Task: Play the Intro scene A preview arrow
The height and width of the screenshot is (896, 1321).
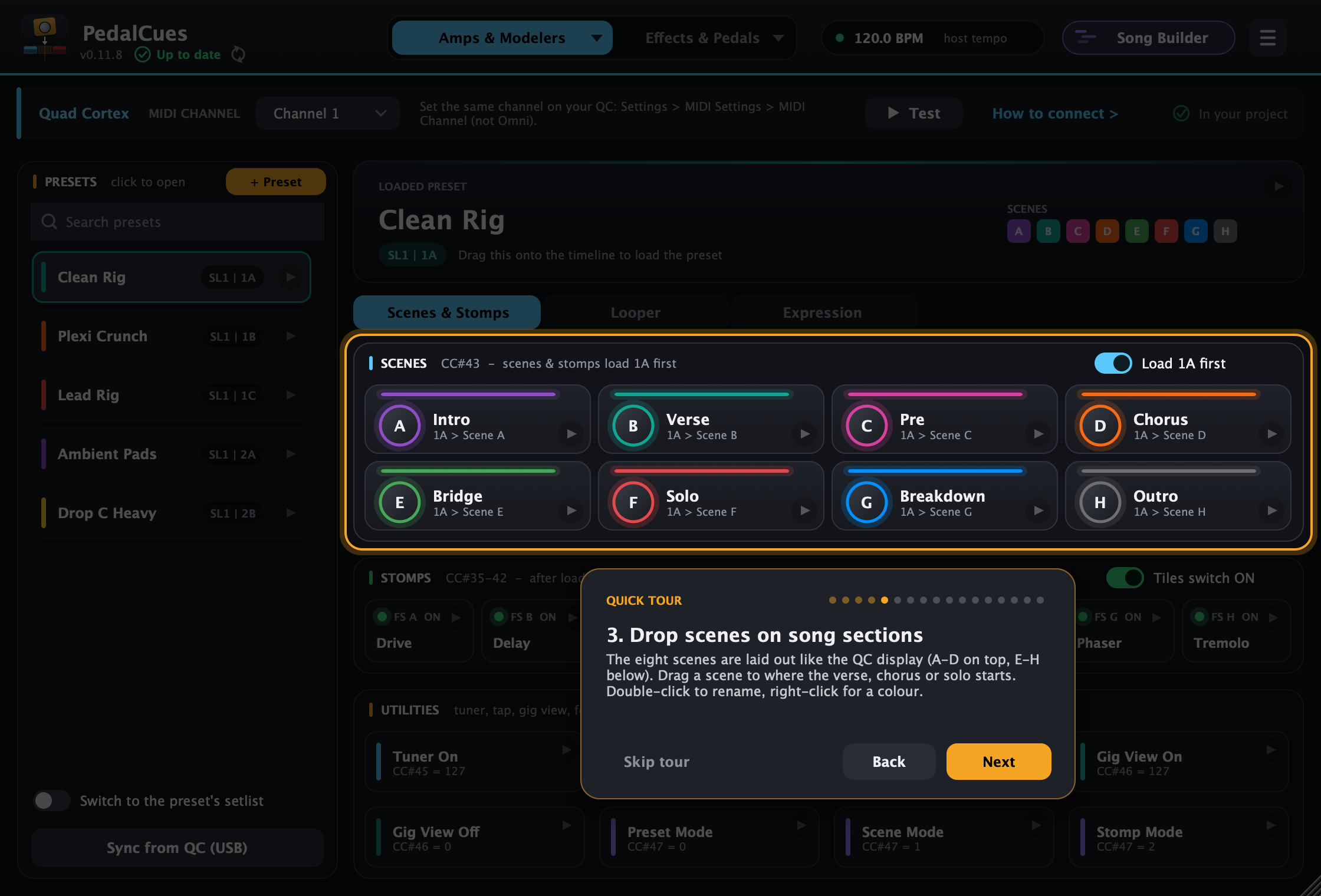Action: [x=571, y=434]
